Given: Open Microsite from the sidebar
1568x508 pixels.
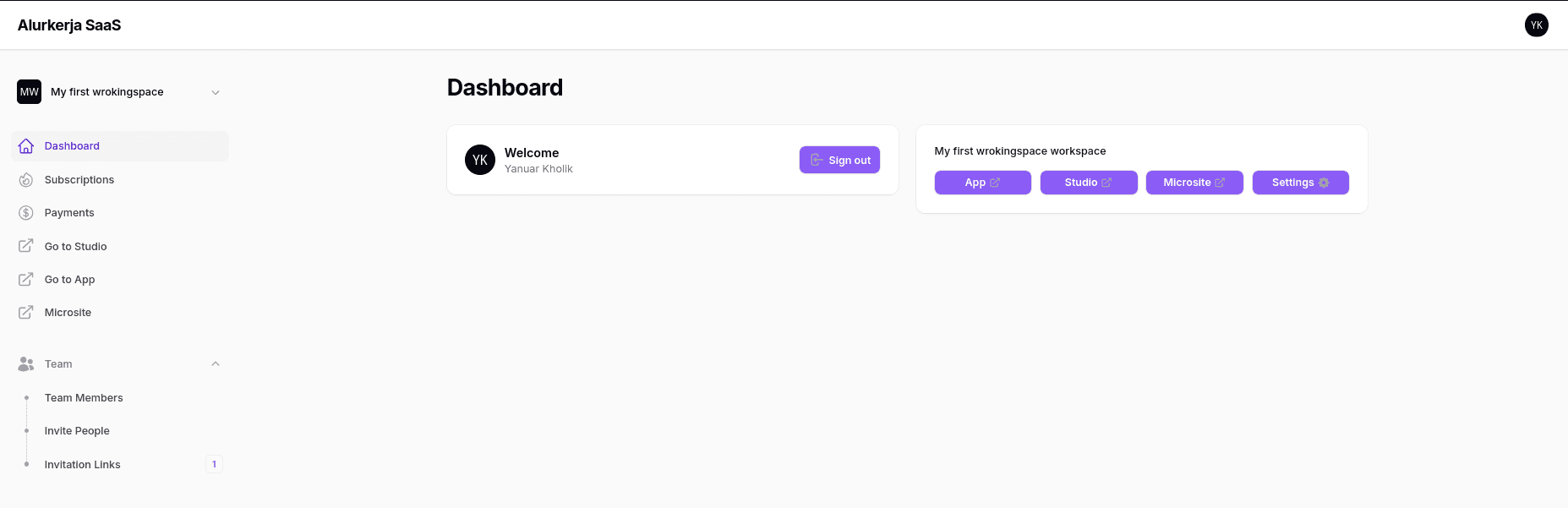Looking at the screenshot, I should click(120, 312).
